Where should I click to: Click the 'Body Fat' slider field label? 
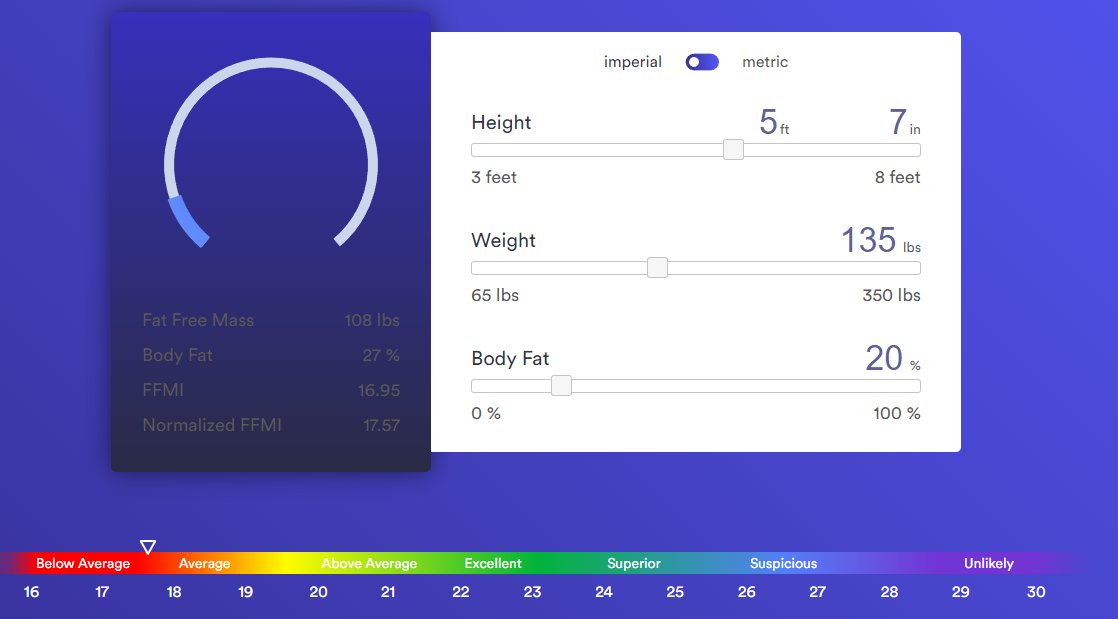coord(510,358)
